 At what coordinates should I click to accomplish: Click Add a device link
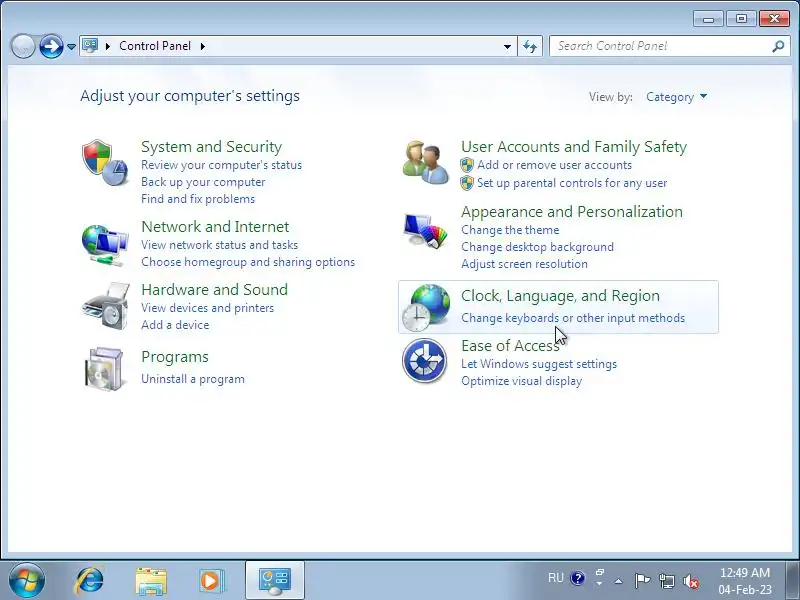(175, 324)
